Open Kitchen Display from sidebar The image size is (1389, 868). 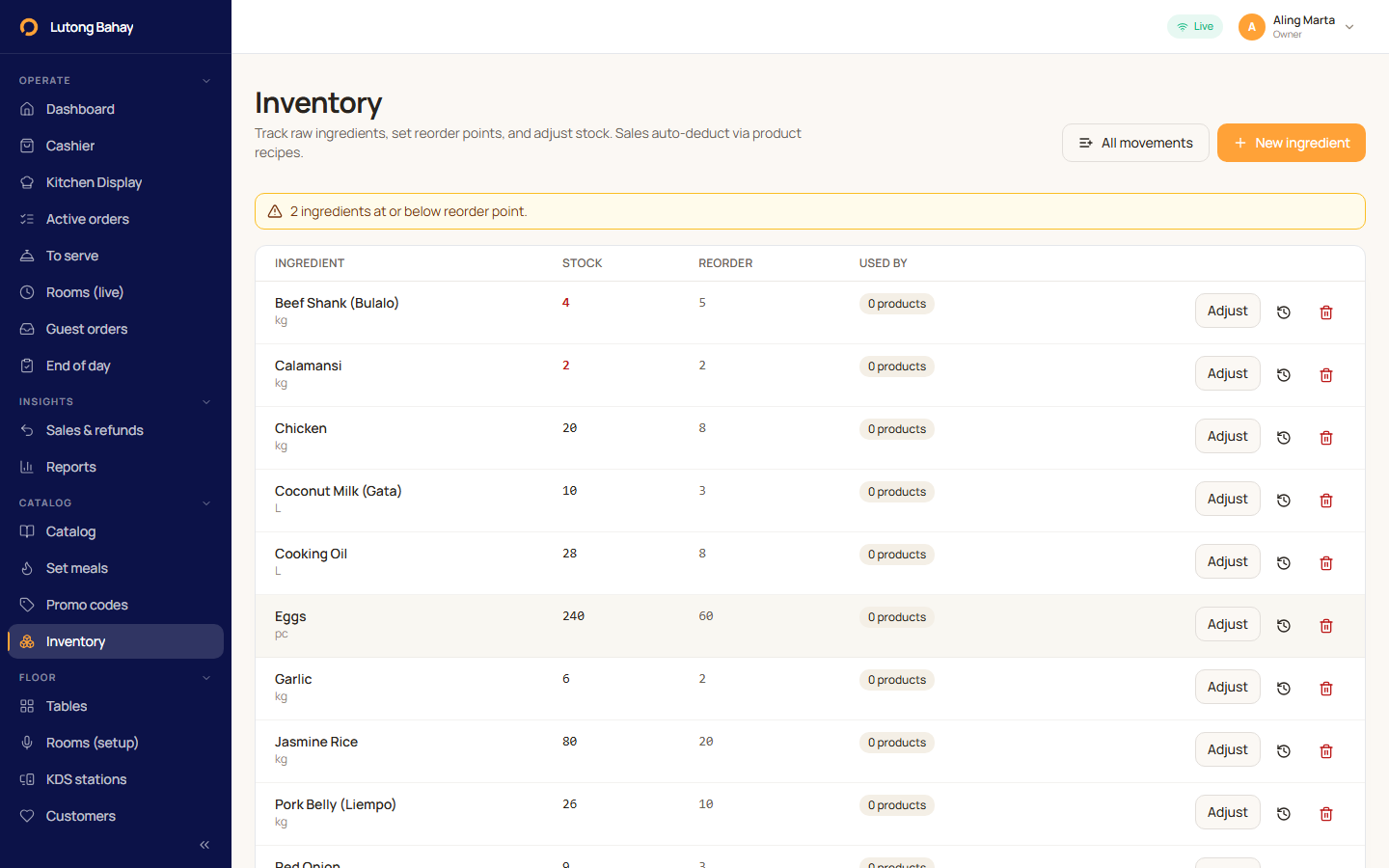(x=116, y=182)
